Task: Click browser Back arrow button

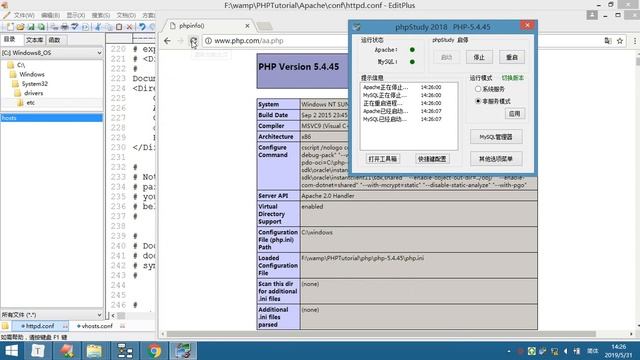Action: click(x=167, y=41)
